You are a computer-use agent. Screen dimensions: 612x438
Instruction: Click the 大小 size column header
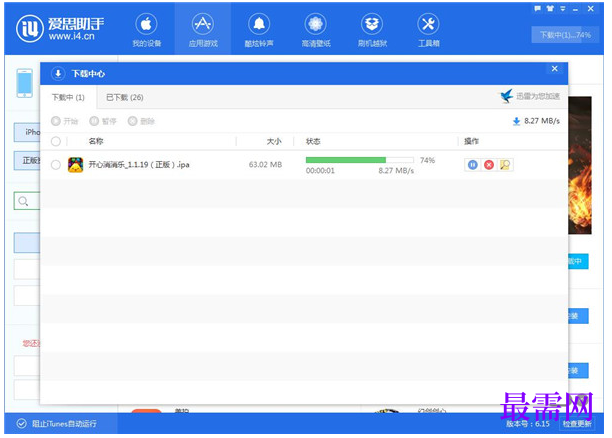(x=274, y=141)
